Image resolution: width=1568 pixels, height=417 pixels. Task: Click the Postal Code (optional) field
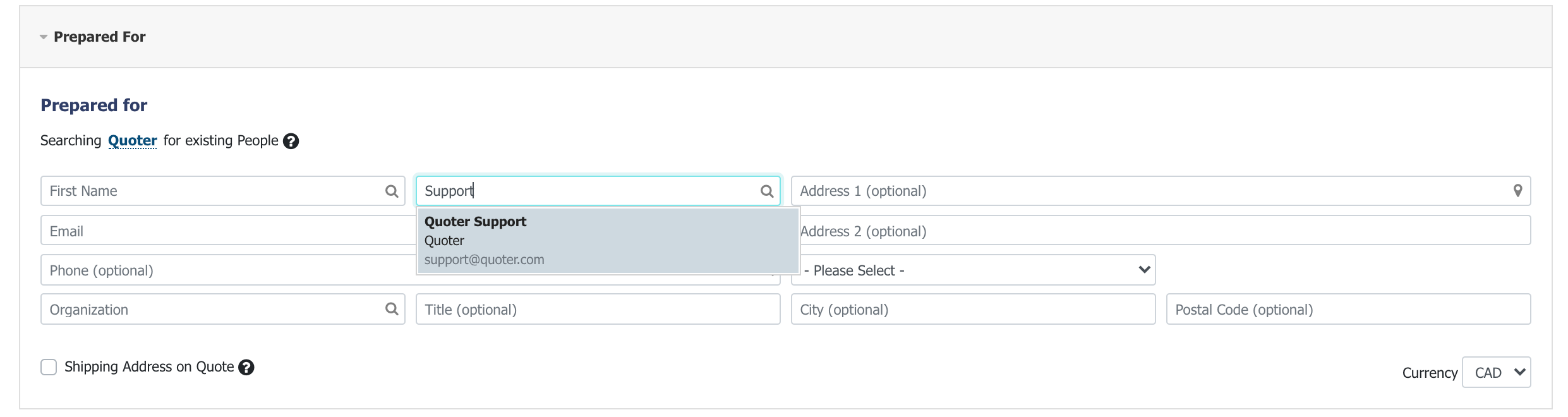(1349, 309)
